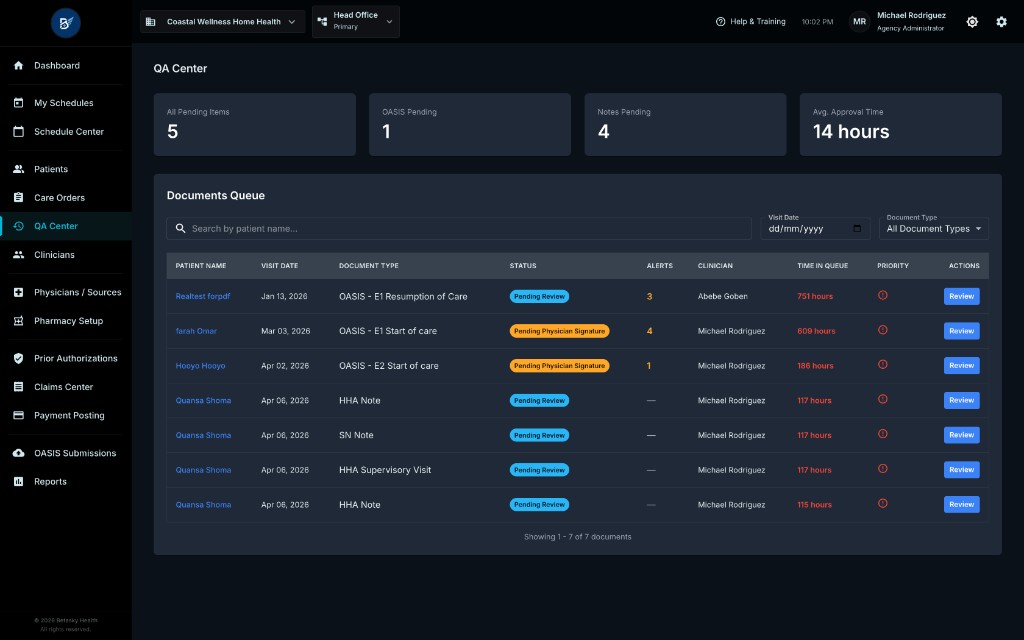The image size is (1024, 640).
Task: Click Help & Training link text
Action: pos(758,22)
